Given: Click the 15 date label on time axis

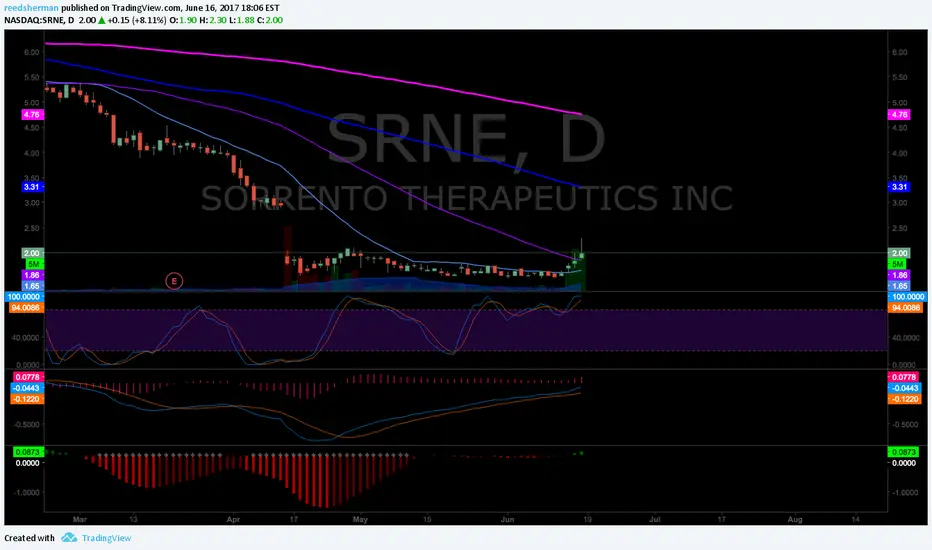Looking at the screenshot, I should pos(427,519).
